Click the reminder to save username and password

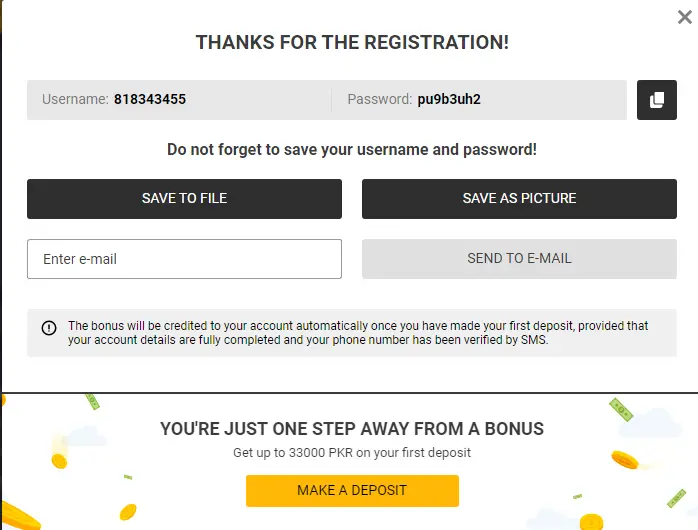coord(352,150)
